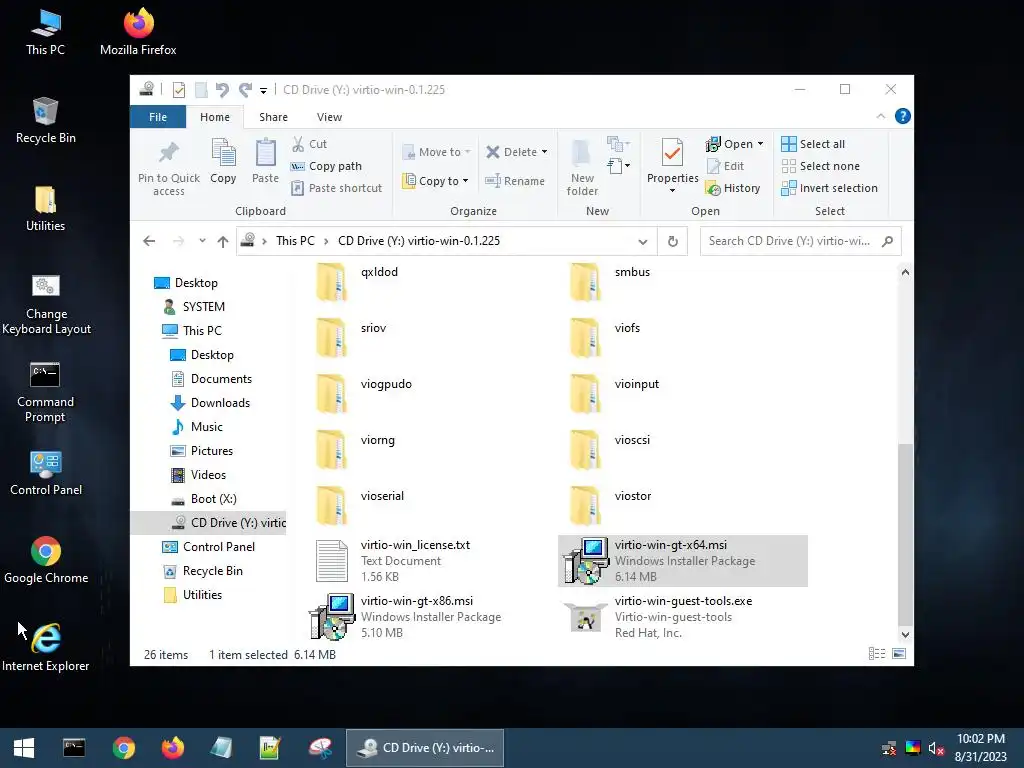
Task: Select Boot (X:) drive in navigation pane
Action: click(213, 499)
